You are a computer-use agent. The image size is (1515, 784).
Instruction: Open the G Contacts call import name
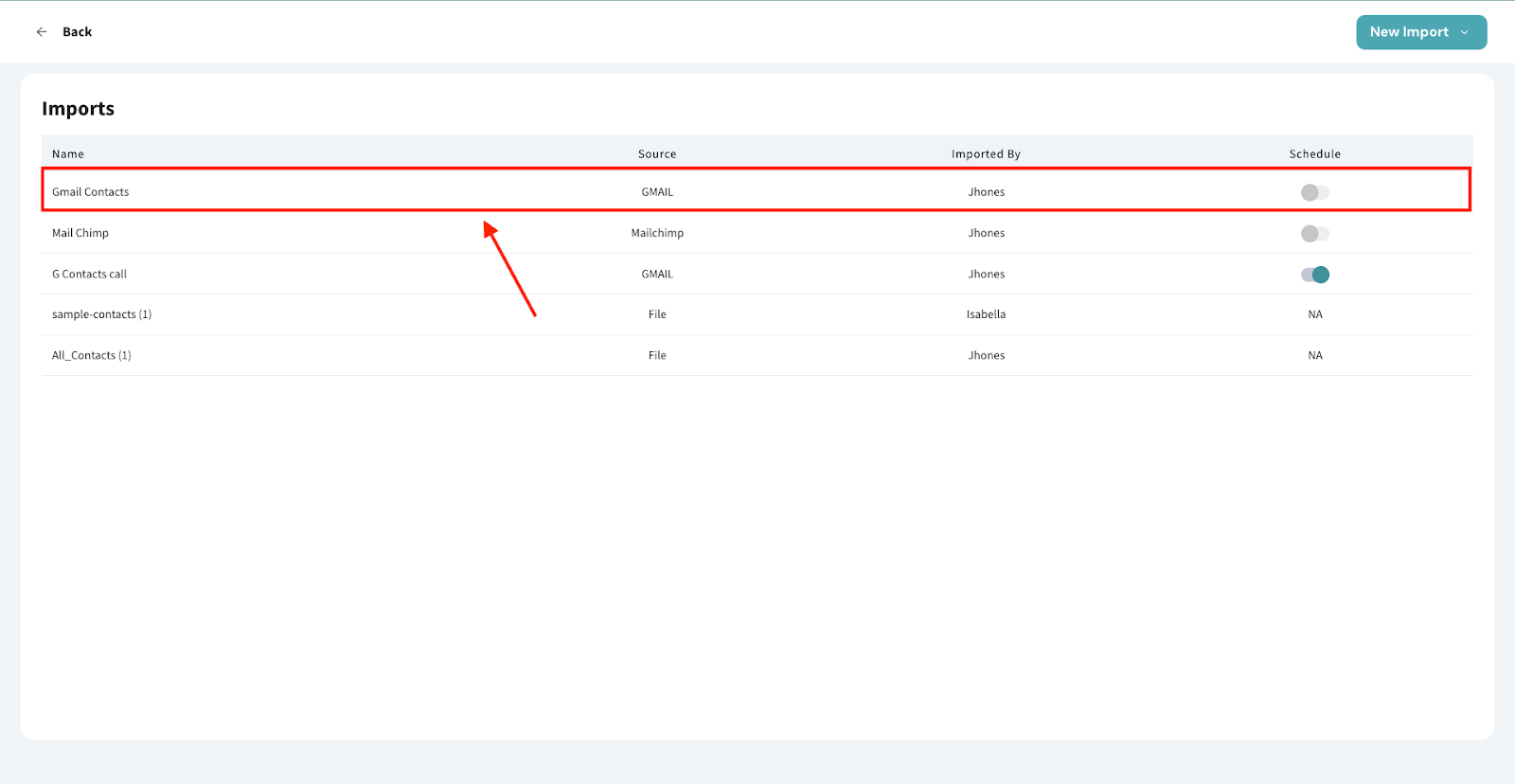click(89, 275)
